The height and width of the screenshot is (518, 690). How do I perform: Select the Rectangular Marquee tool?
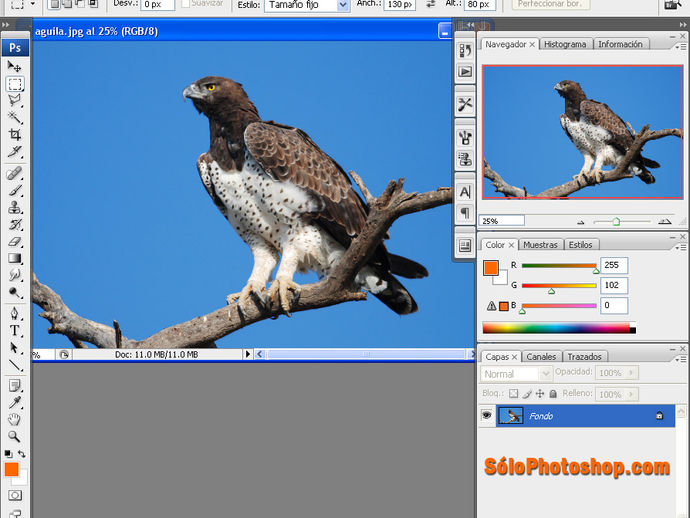pos(15,84)
